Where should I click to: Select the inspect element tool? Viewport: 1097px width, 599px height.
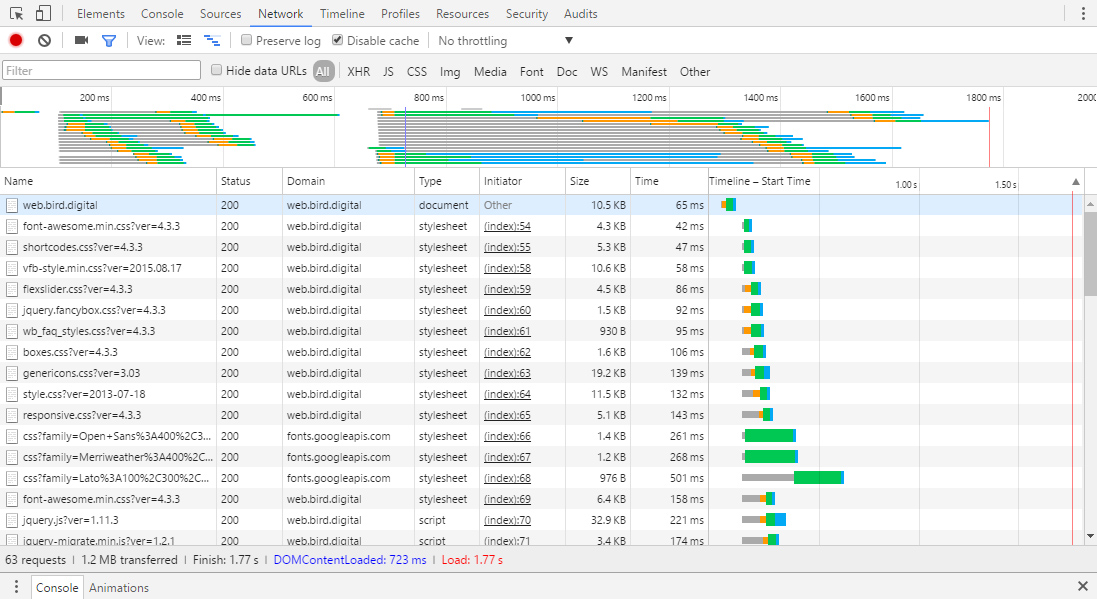[14, 13]
